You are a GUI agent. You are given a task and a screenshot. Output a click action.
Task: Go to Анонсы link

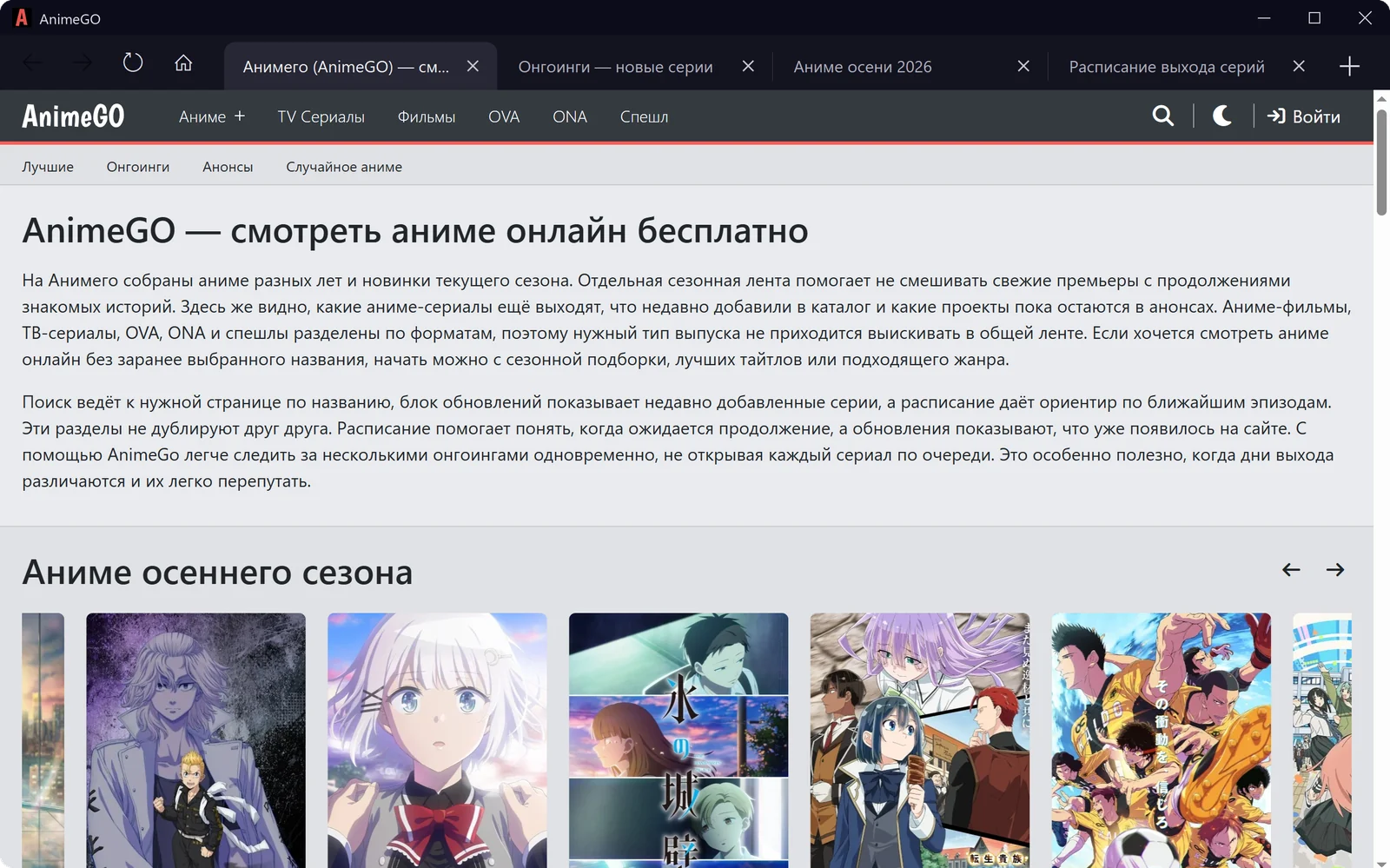(x=228, y=167)
